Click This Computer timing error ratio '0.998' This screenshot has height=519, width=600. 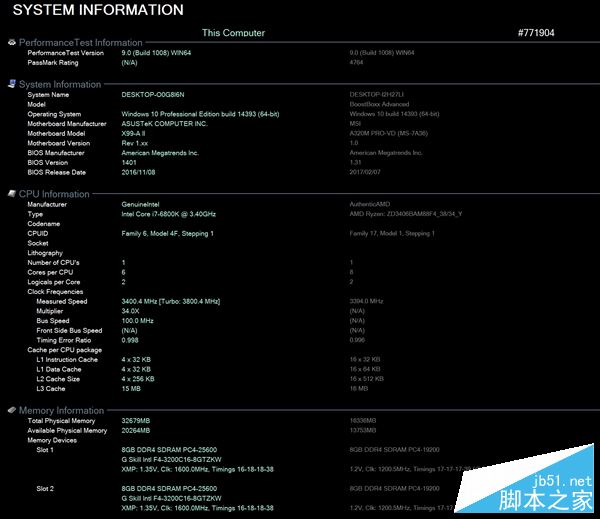click(x=130, y=340)
